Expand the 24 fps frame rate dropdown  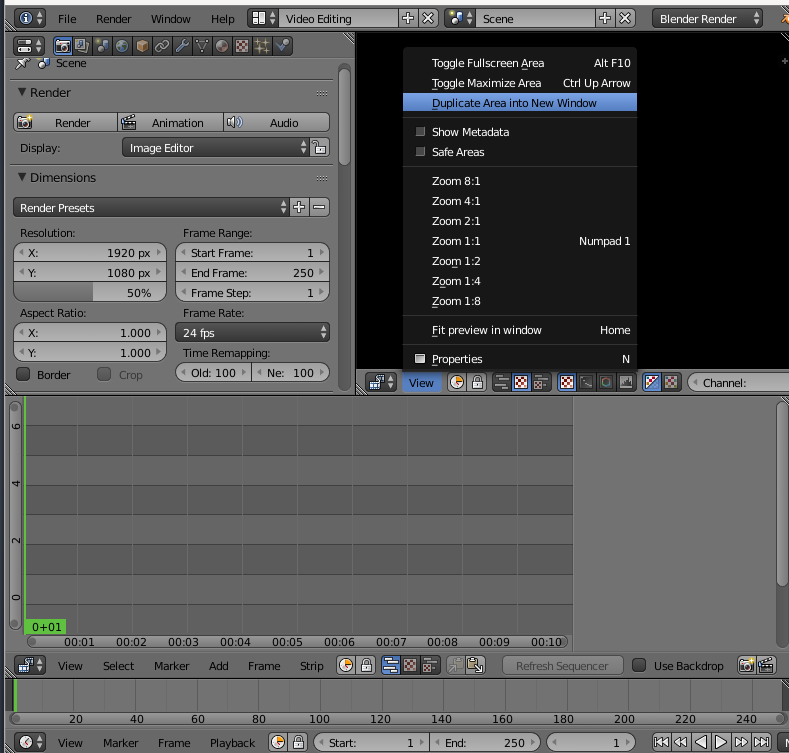[253, 333]
